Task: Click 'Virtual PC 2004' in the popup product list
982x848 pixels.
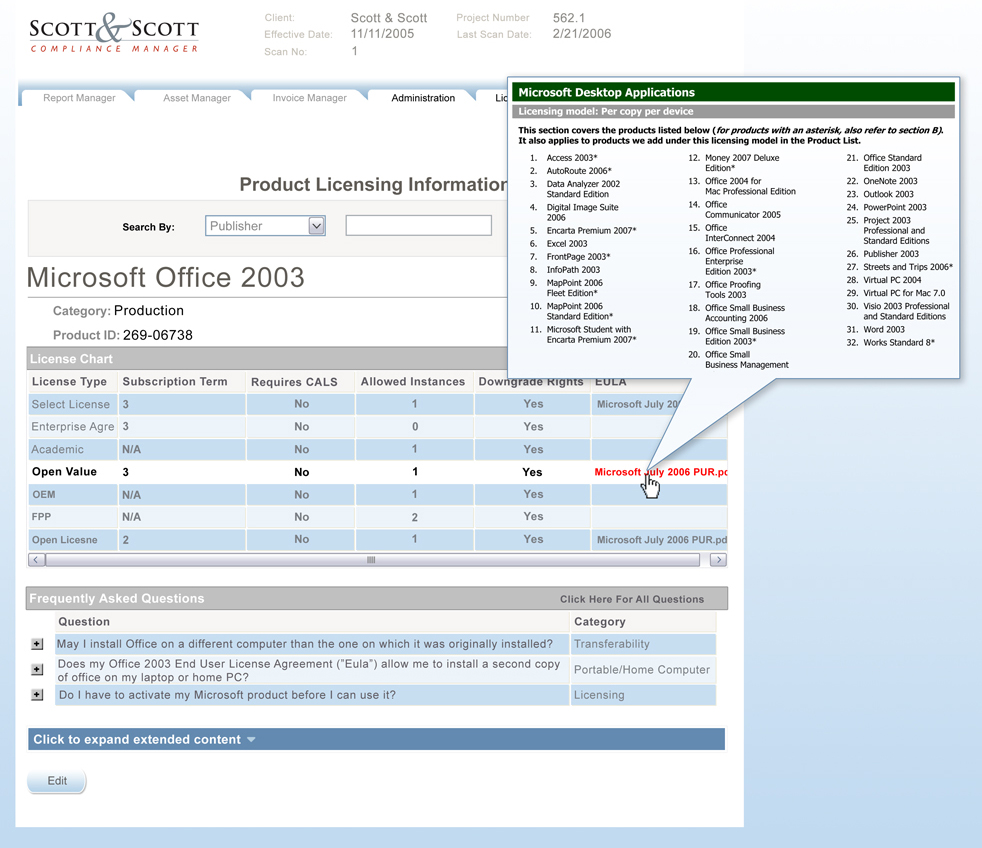Action: [x=892, y=280]
